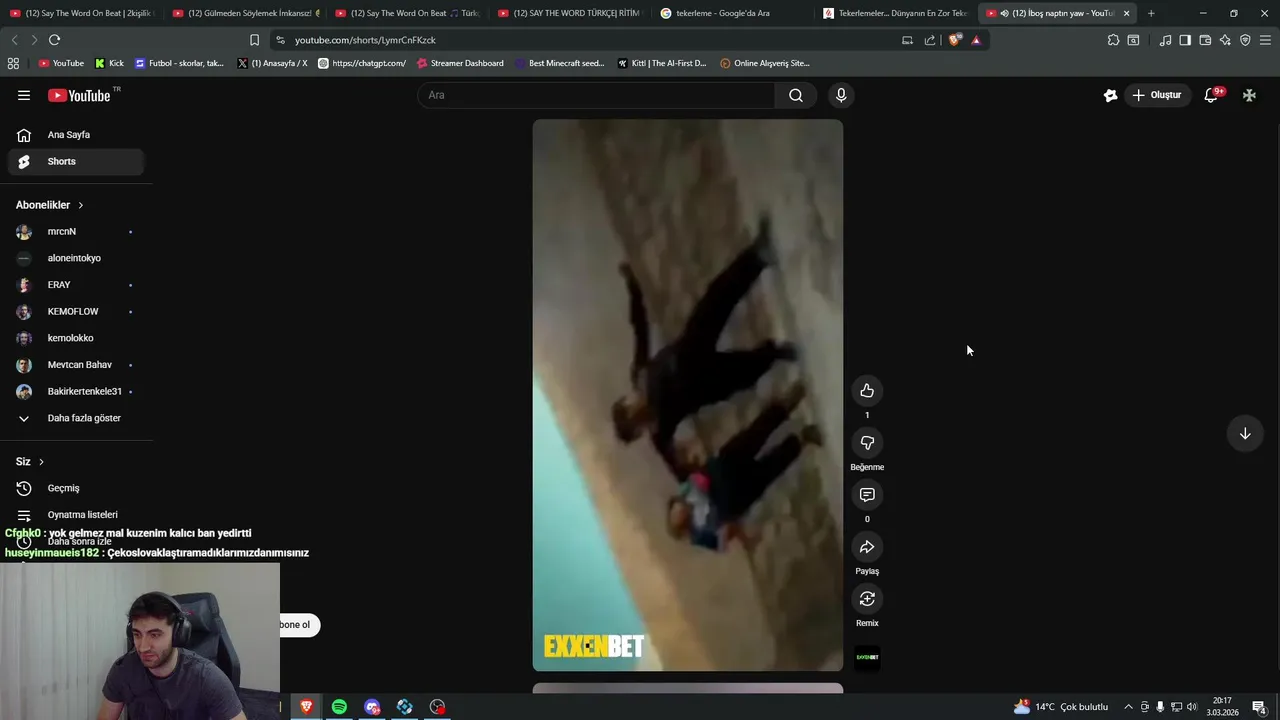
Task: Open the chatgpt.com bookmark
Action: point(362,63)
